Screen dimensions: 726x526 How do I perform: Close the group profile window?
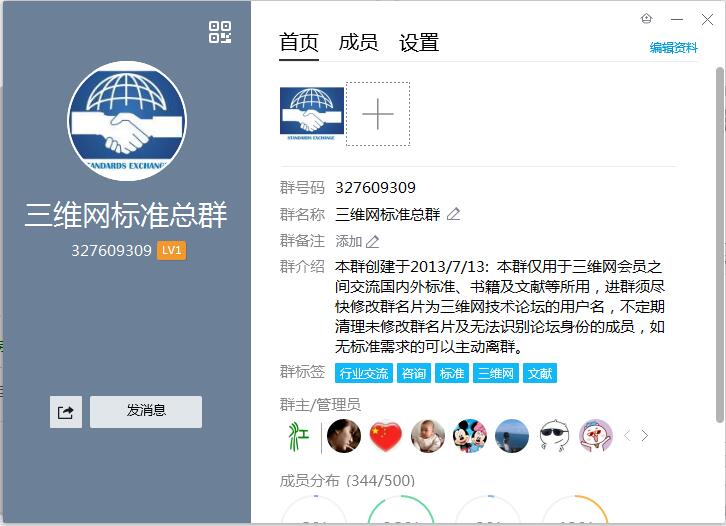(x=707, y=19)
